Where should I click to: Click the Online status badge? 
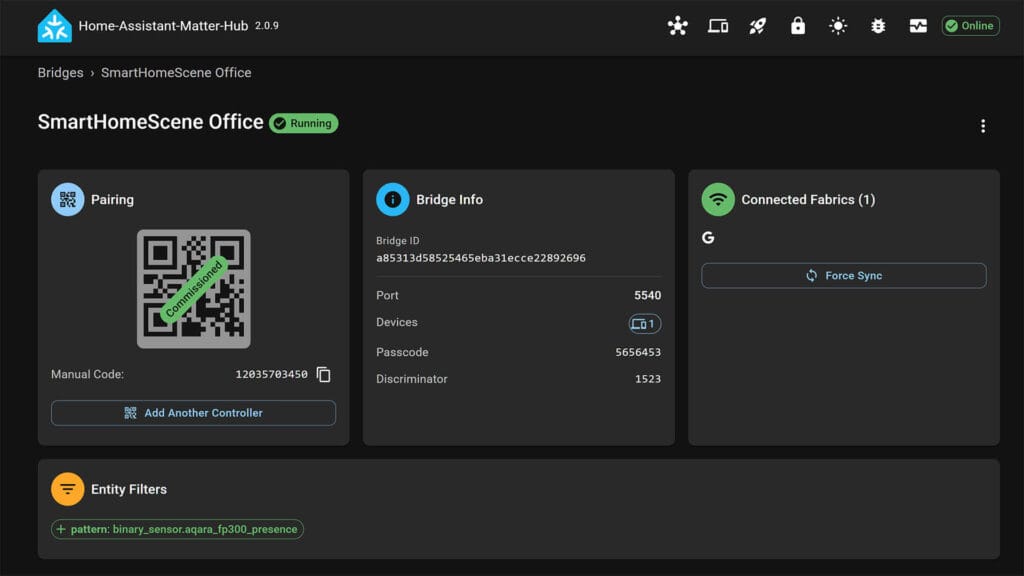click(968, 26)
